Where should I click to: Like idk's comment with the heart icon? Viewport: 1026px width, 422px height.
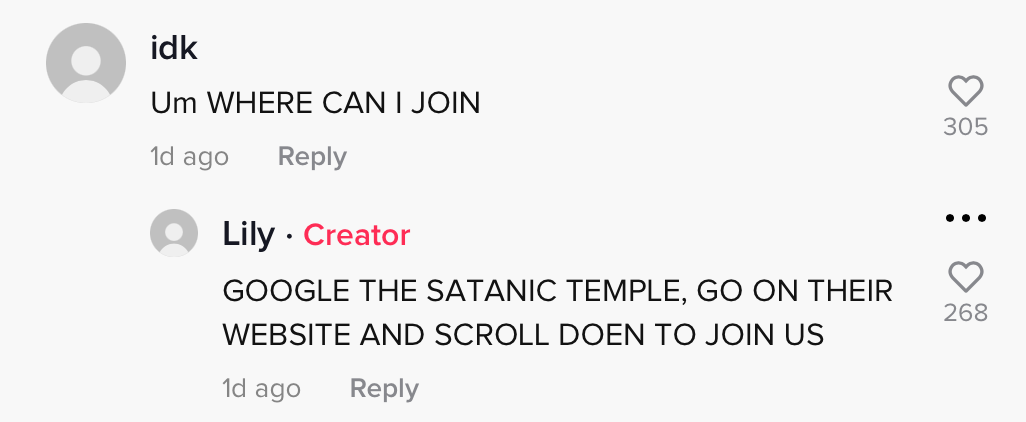(x=966, y=92)
